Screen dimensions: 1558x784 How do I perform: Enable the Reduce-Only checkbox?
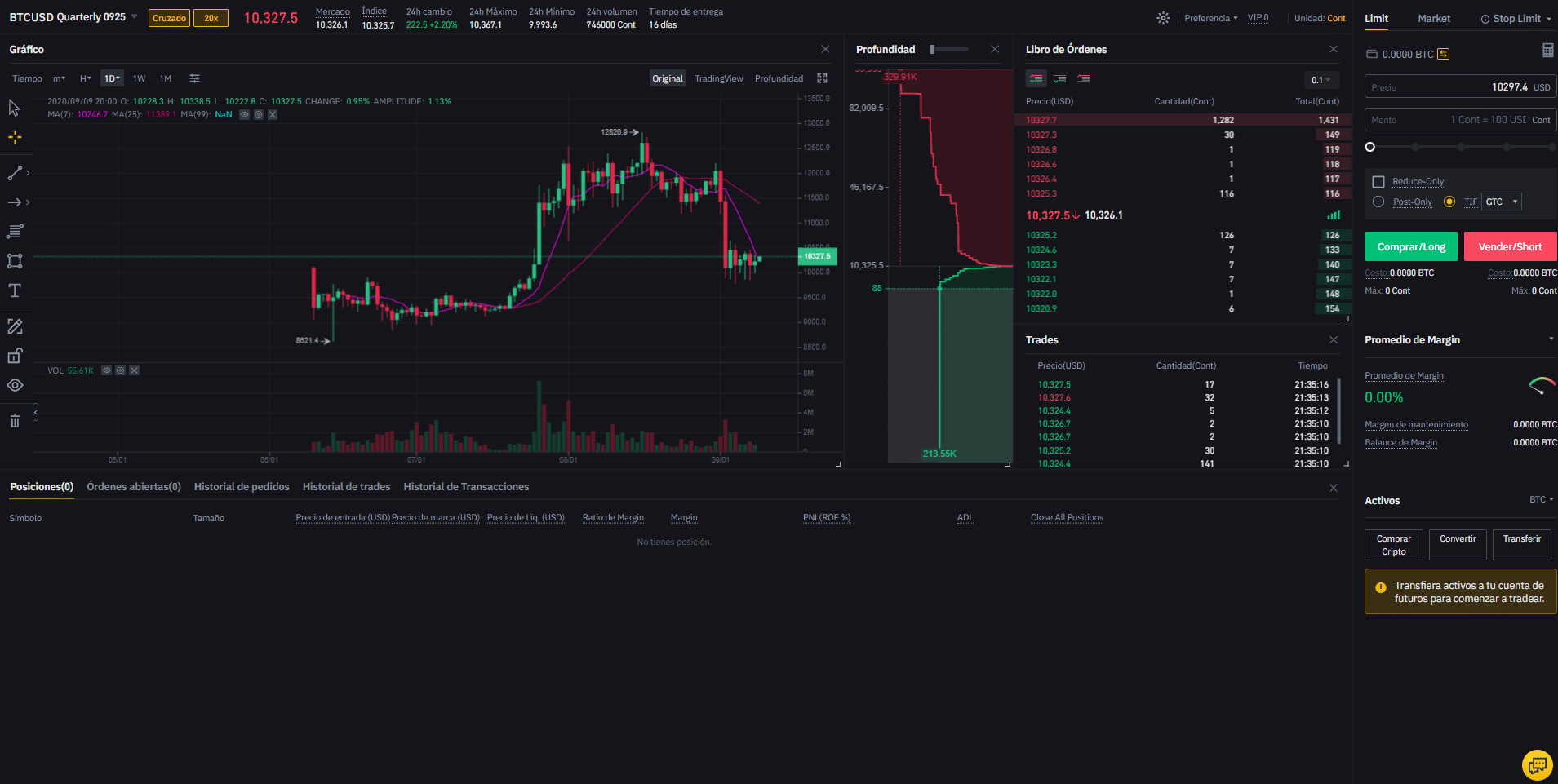pyautogui.click(x=1378, y=182)
